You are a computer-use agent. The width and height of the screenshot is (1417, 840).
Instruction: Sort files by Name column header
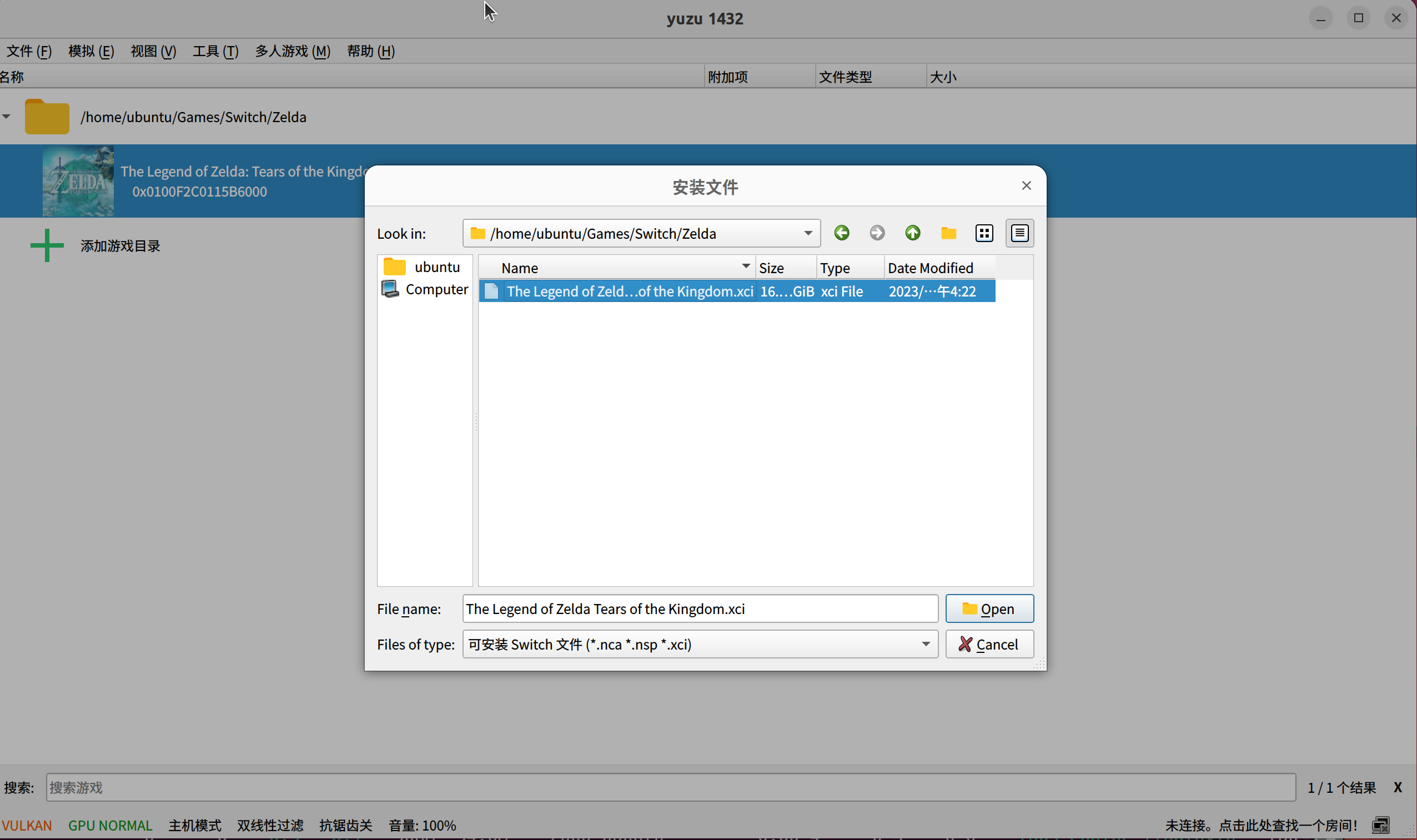coord(617,268)
